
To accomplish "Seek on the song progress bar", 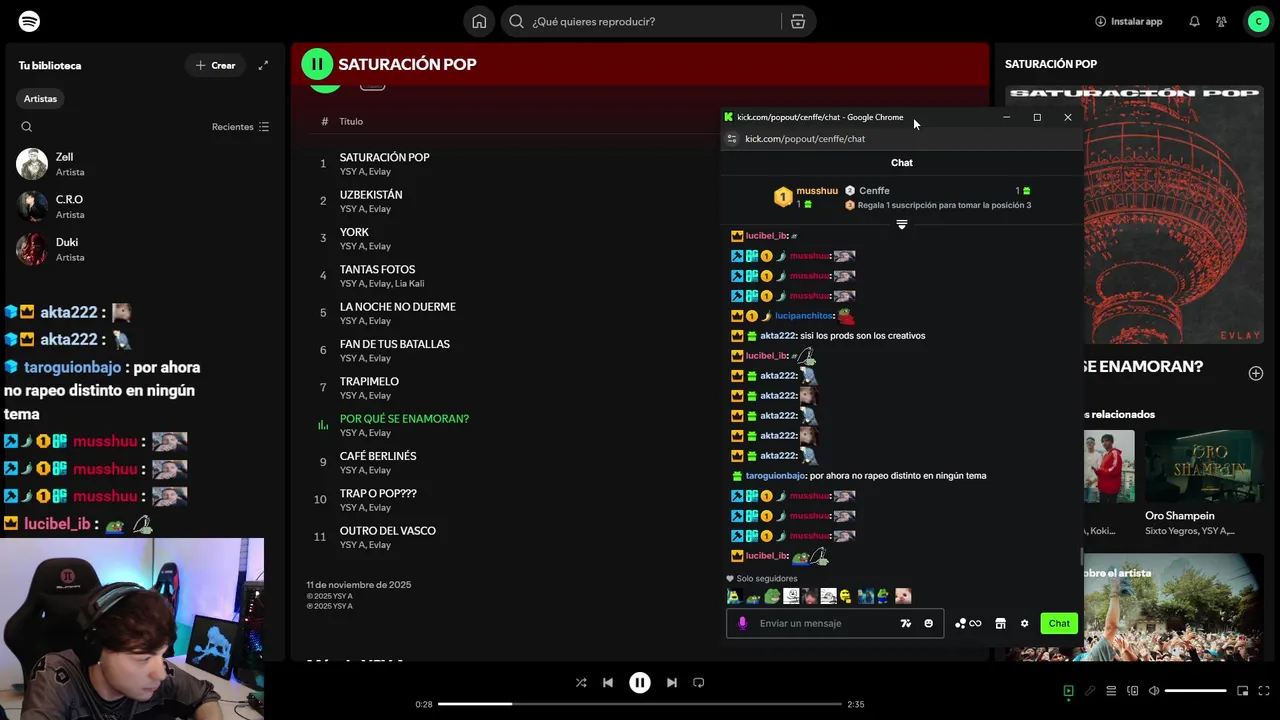I will pos(640,704).
